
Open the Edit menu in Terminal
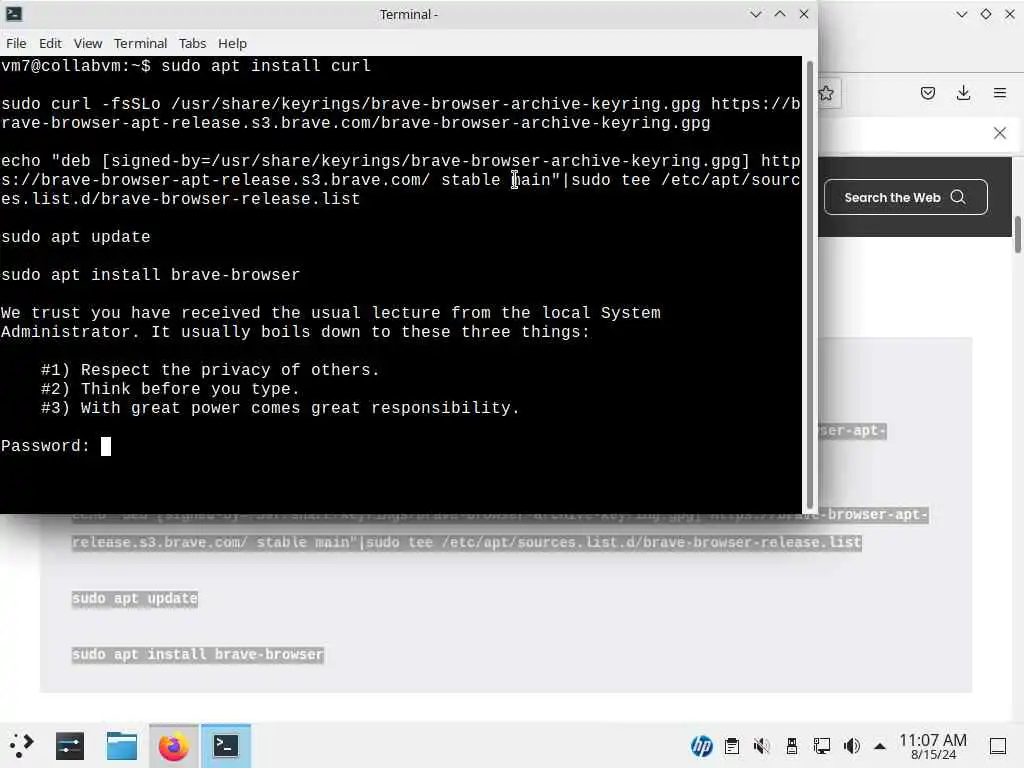[x=50, y=43]
